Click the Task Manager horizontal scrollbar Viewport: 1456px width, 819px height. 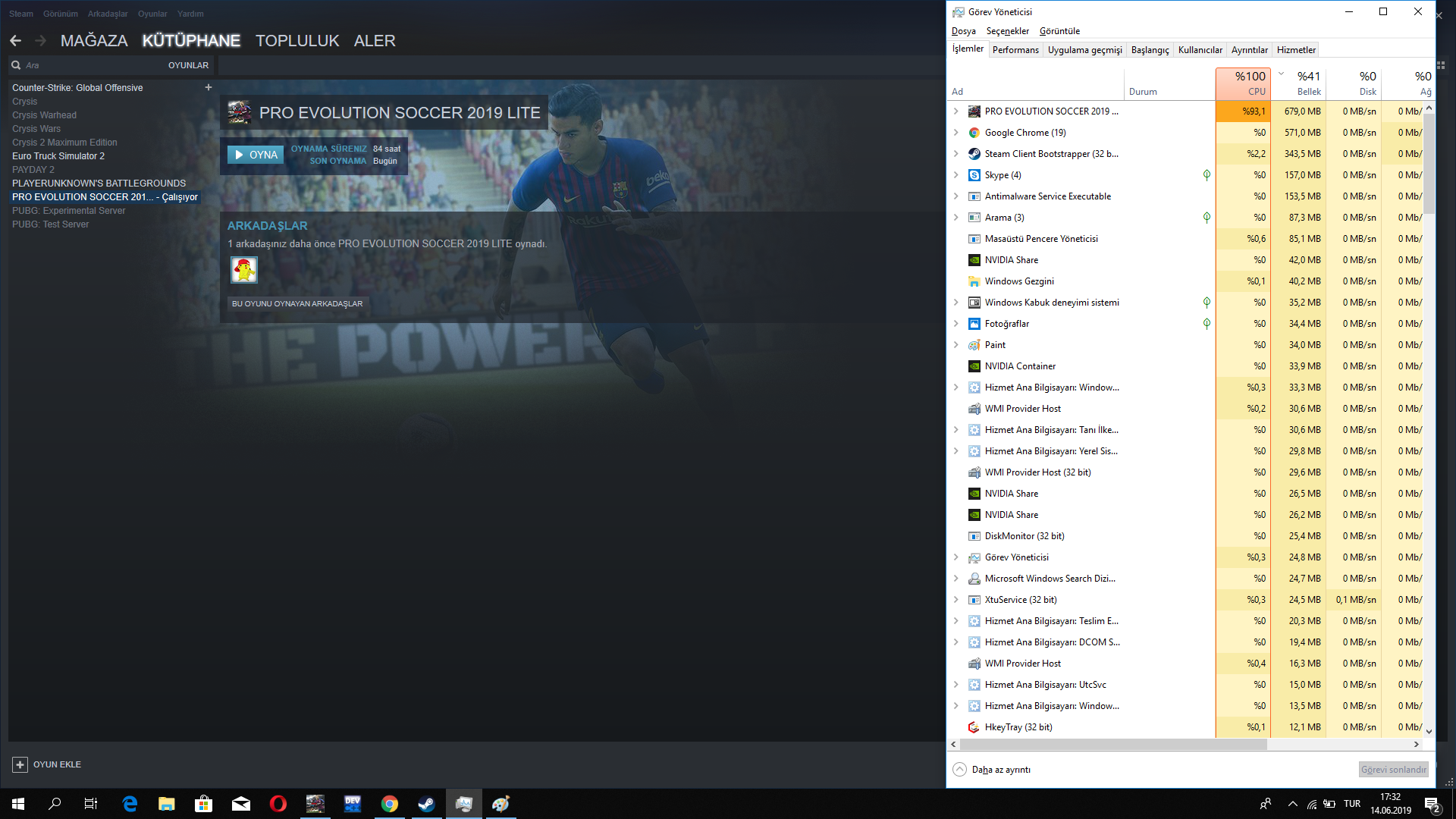point(1113,745)
